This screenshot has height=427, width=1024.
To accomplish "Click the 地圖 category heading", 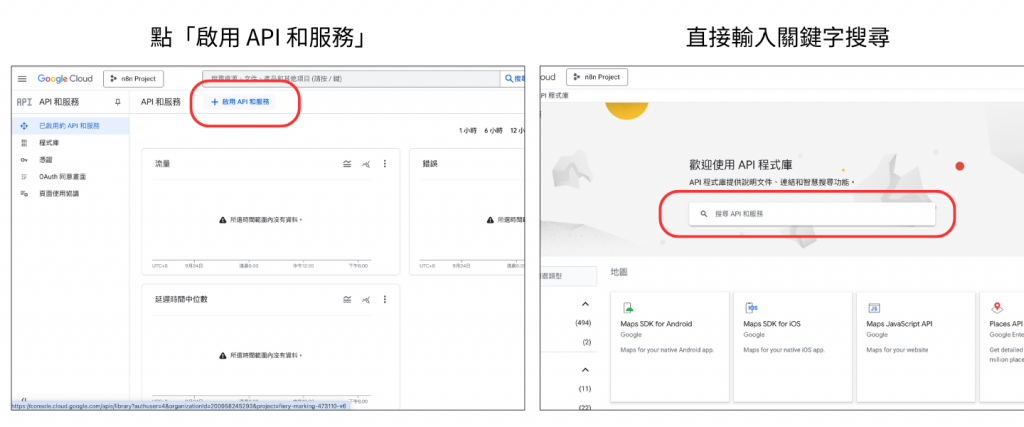I will (x=619, y=272).
